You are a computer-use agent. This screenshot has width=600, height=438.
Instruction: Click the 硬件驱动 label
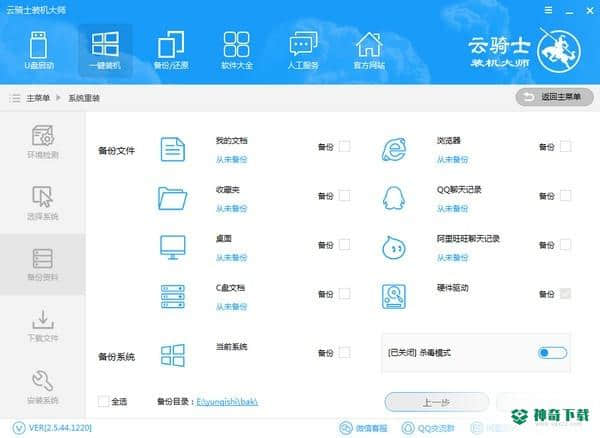coord(453,288)
